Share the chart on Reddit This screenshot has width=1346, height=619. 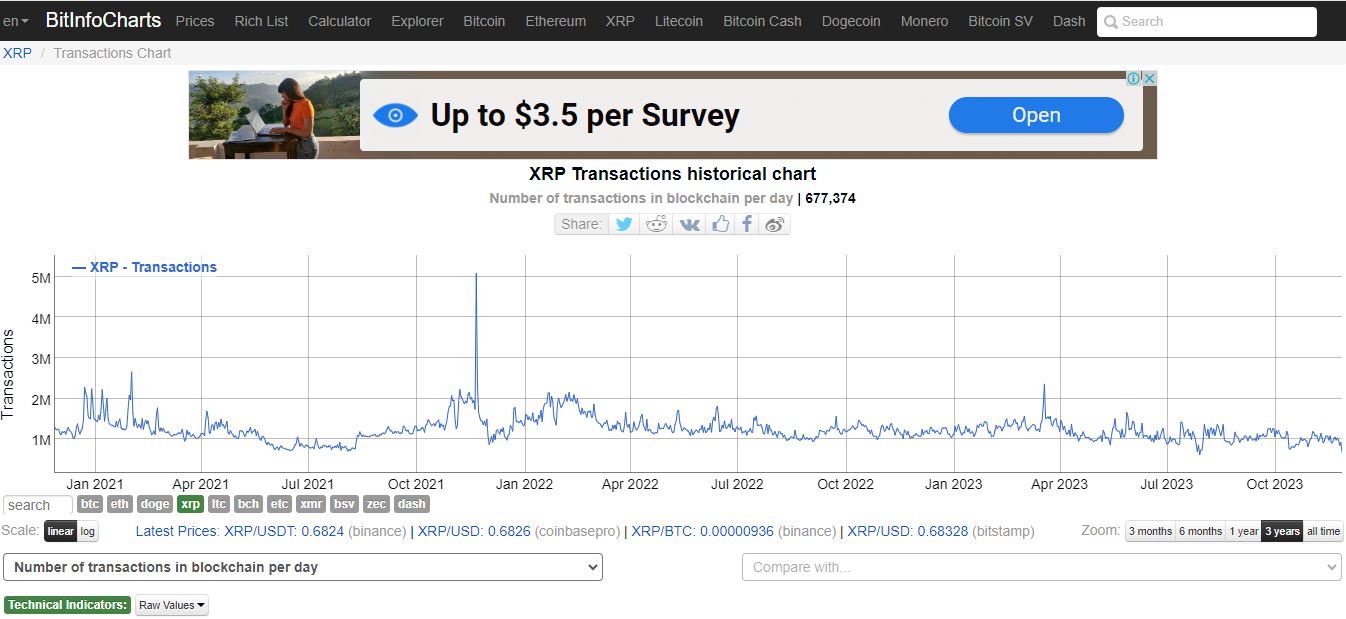[x=656, y=224]
